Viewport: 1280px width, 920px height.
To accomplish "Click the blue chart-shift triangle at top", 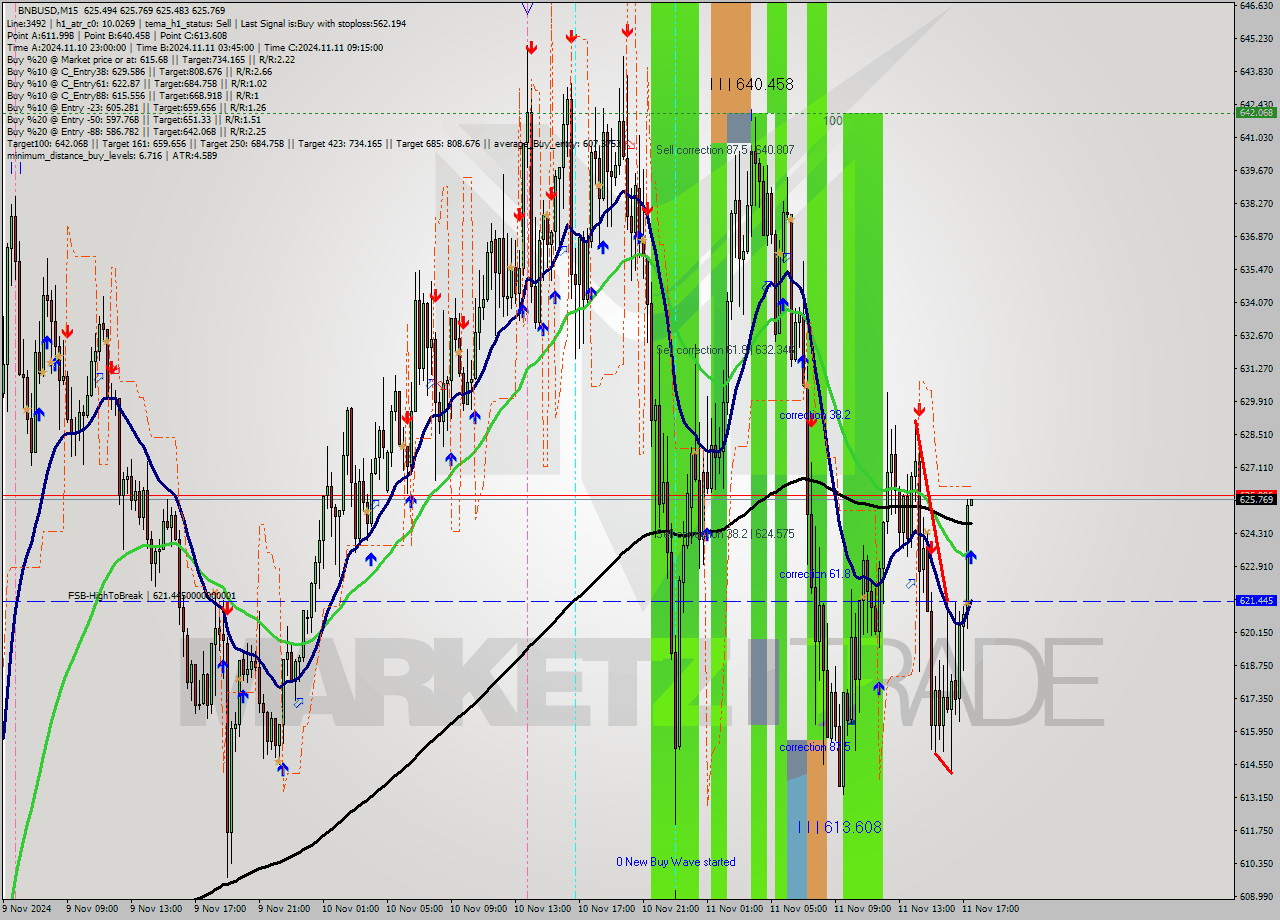I will point(527,8).
